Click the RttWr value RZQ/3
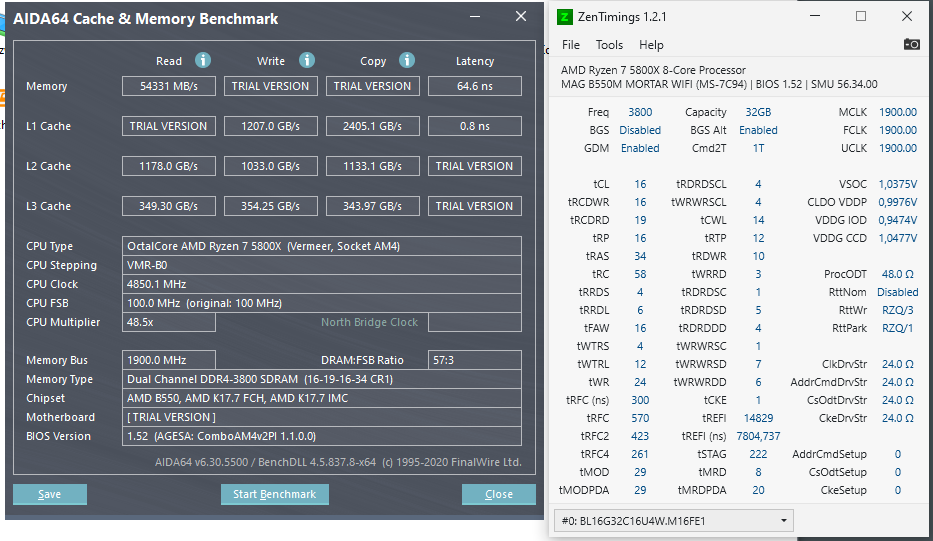 [x=898, y=310]
